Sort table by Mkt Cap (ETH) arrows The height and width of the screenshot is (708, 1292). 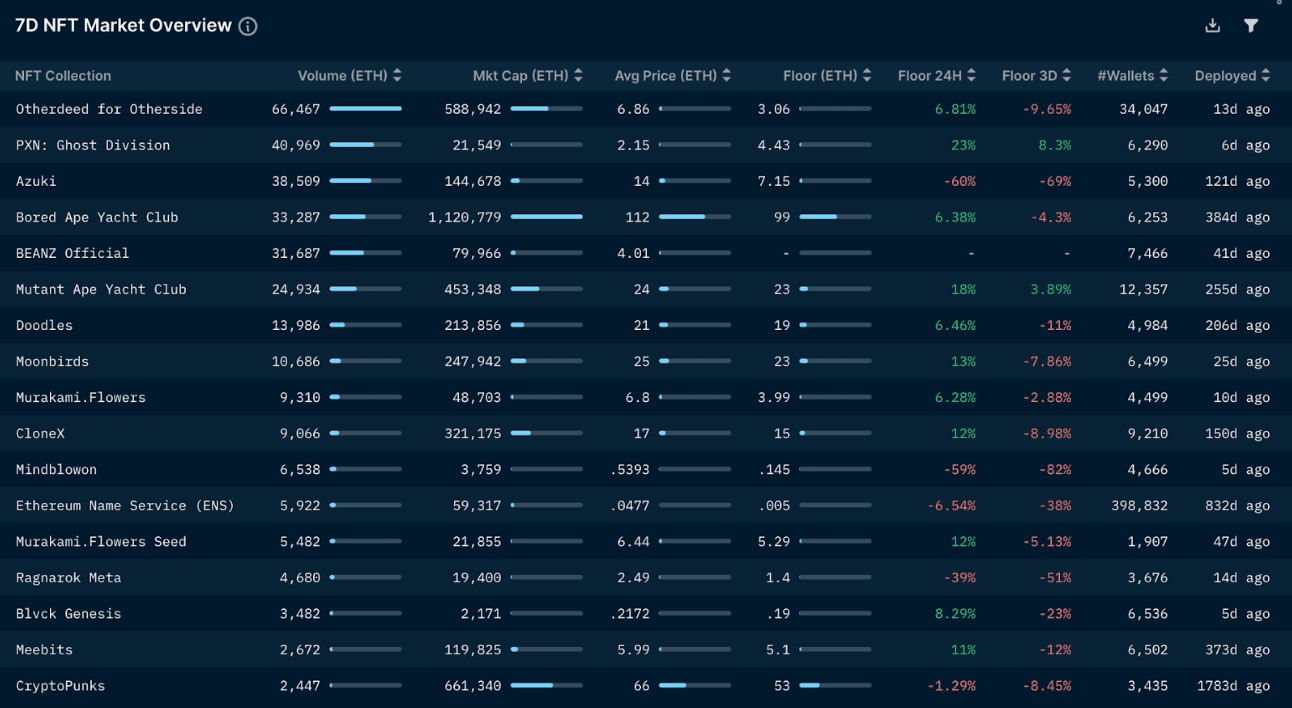pyautogui.click(x=578, y=76)
